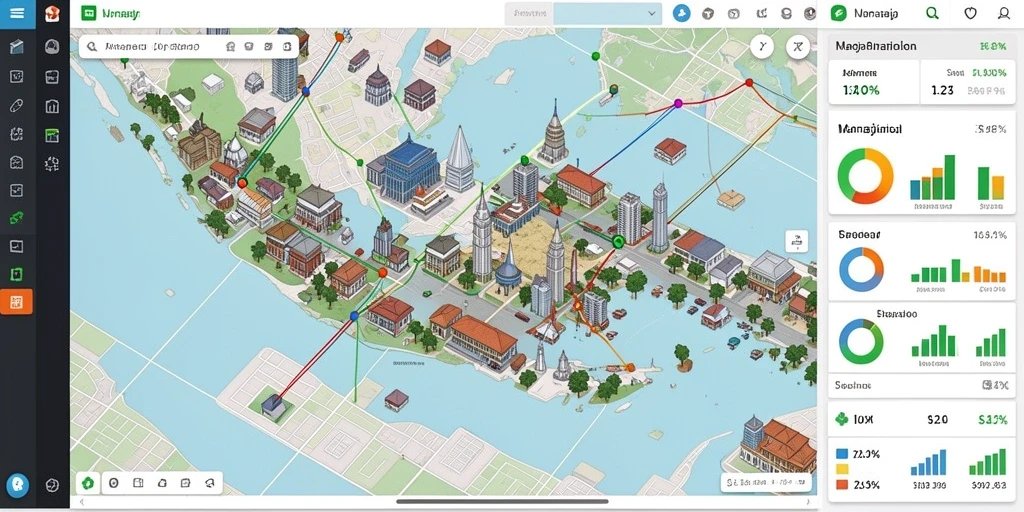Expand the floating layers control on the map's right edge
The image size is (1024, 512).
click(796, 241)
